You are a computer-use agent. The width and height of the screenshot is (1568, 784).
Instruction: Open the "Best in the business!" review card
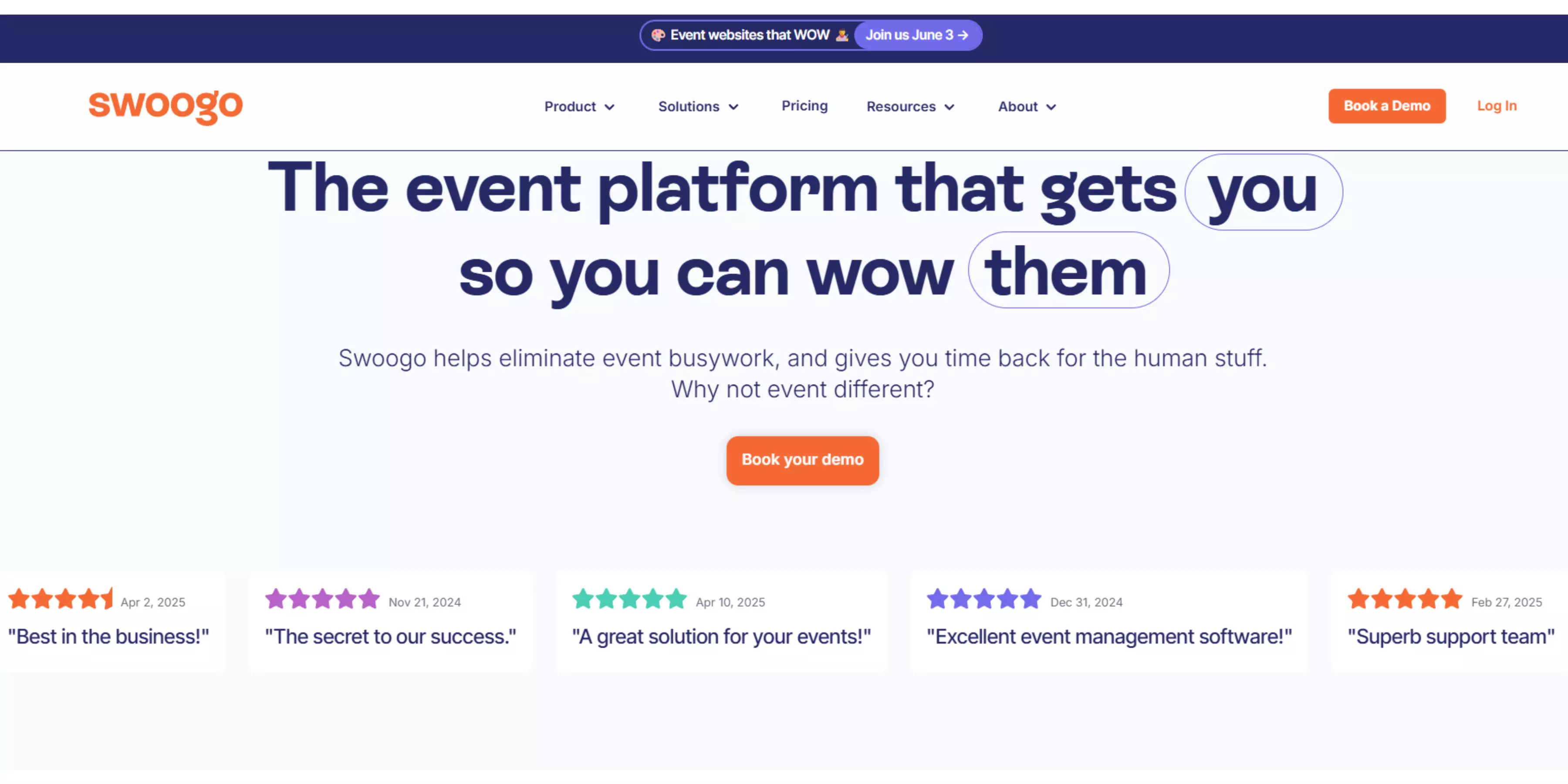click(x=108, y=637)
